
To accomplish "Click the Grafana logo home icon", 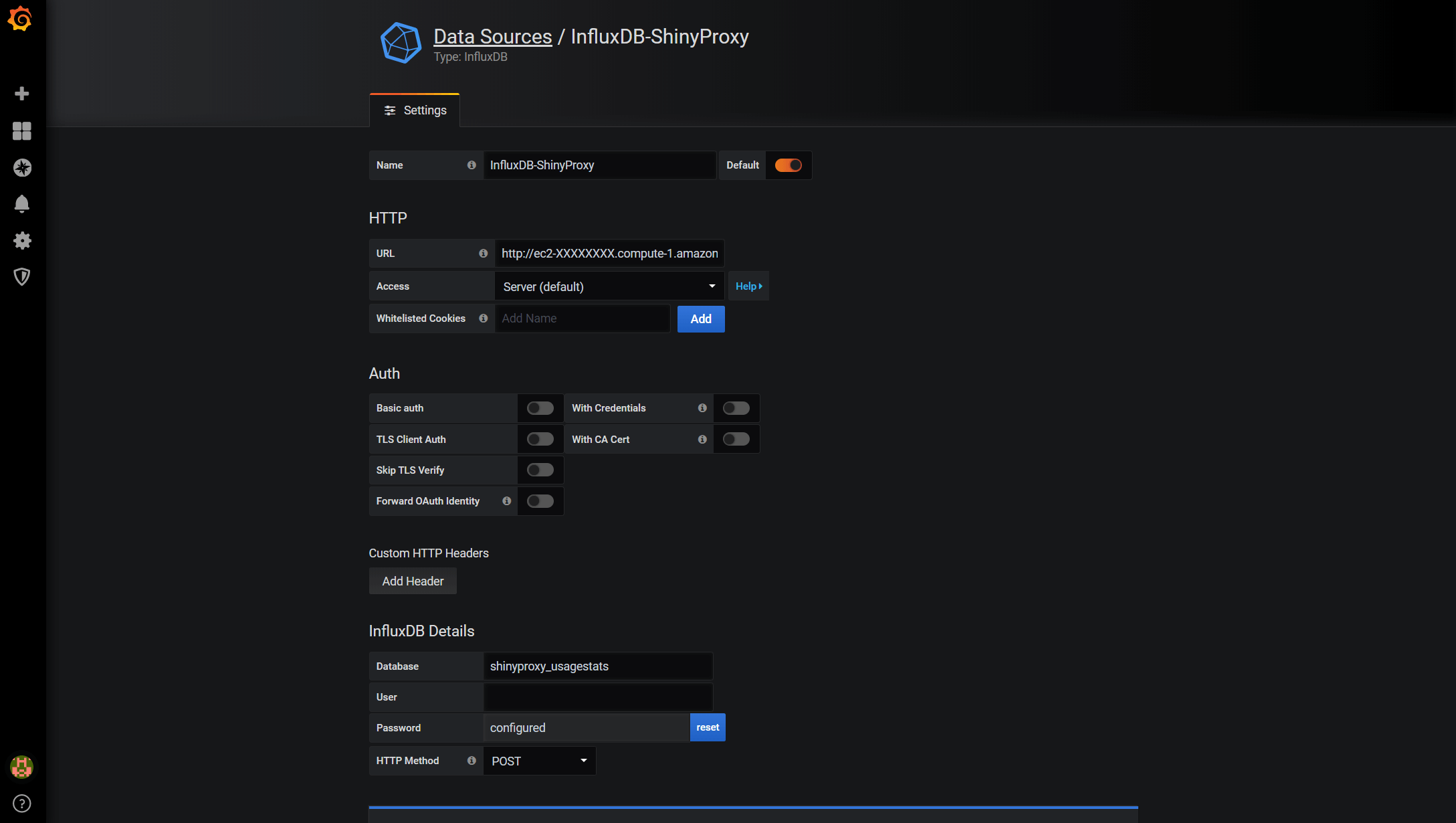I will click(21, 19).
